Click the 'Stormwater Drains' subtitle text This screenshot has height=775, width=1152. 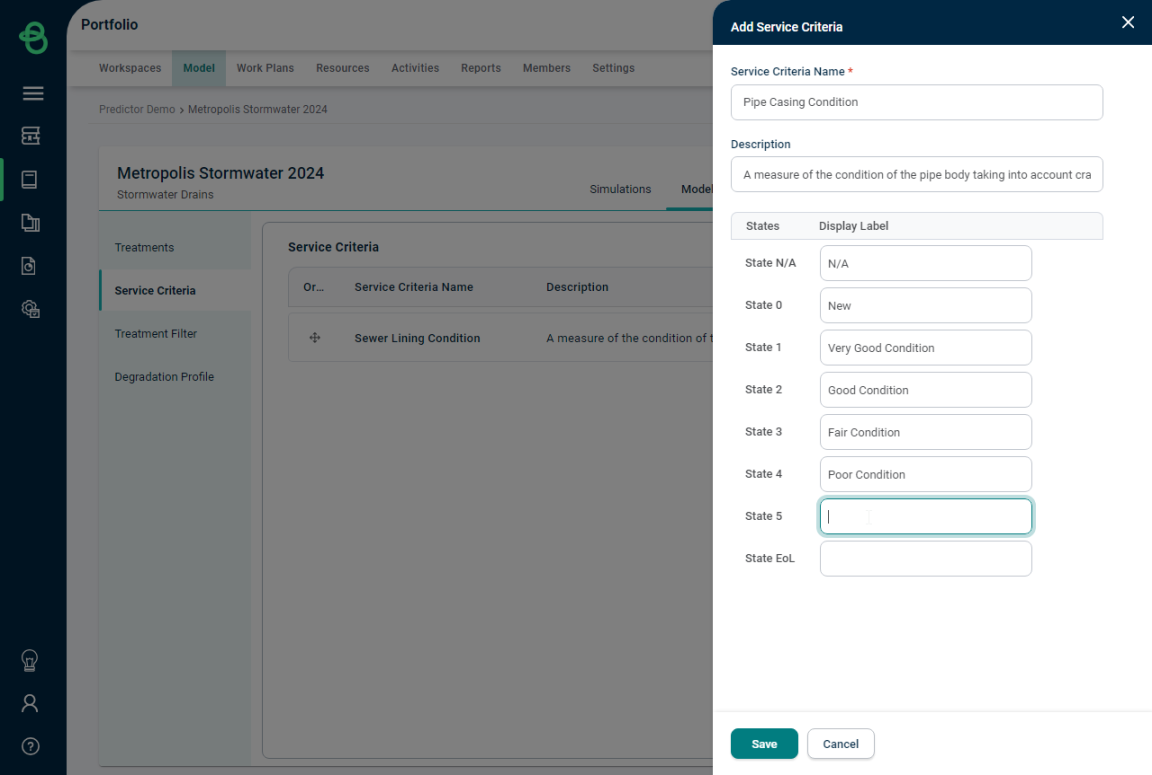click(165, 195)
